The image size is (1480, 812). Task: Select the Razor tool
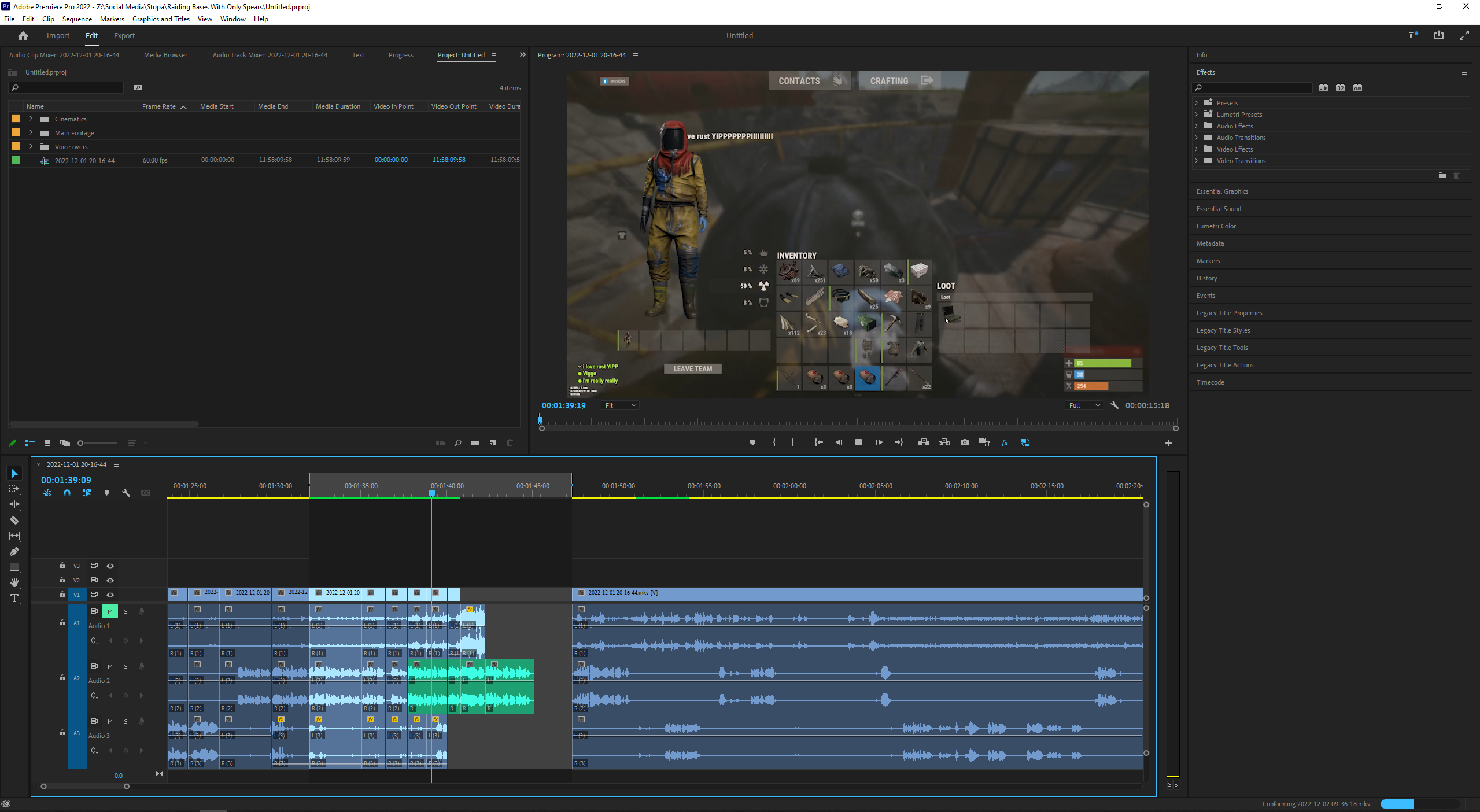point(14,520)
